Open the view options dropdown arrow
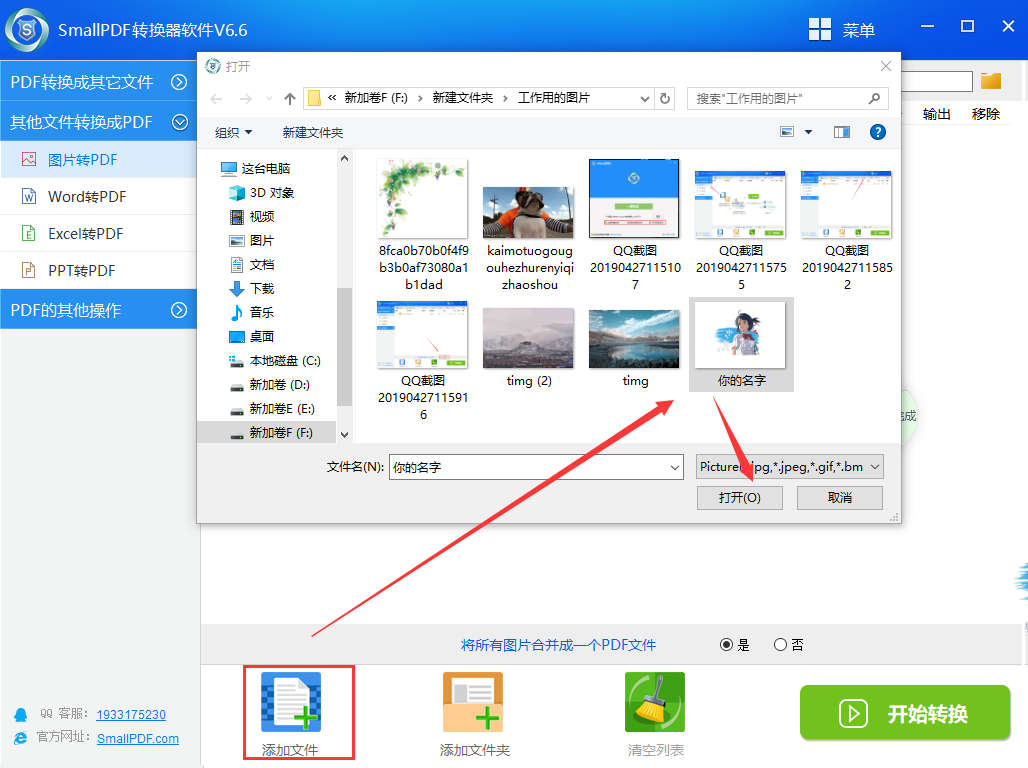The height and width of the screenshot is (768, 1028). point(808,132)
